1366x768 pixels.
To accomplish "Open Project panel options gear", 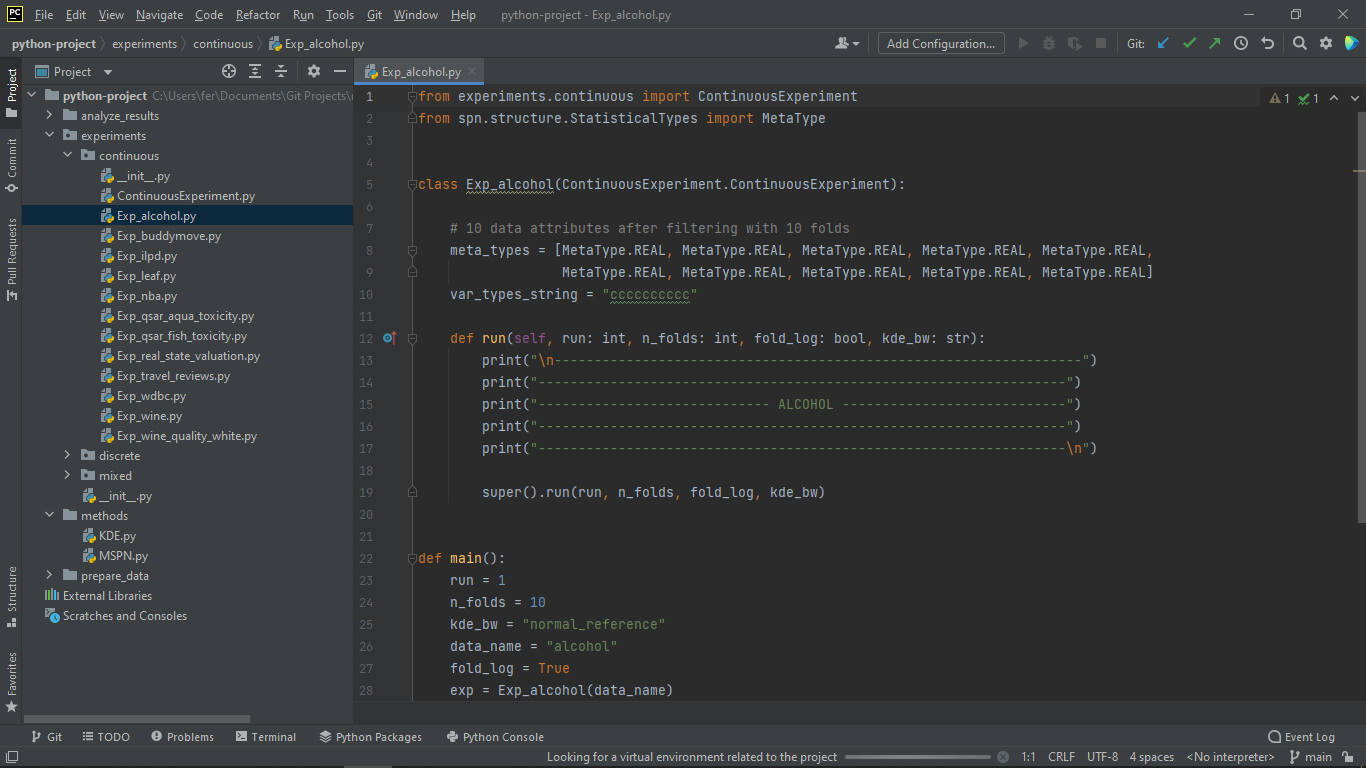I will coord(314,71).
